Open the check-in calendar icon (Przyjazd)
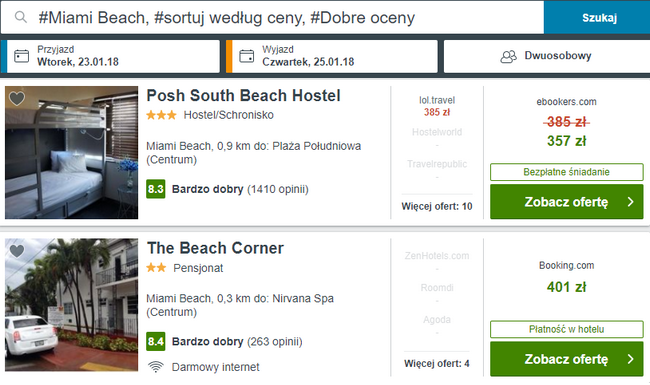This screenshot has height=385, width=650. coord(22,56)
